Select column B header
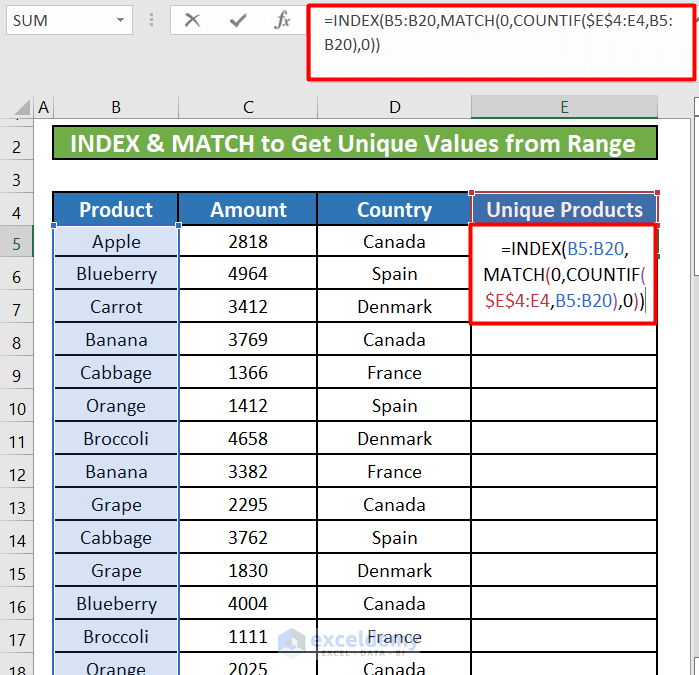The height and width of the screenshot is (675, 699). (116, 108)
